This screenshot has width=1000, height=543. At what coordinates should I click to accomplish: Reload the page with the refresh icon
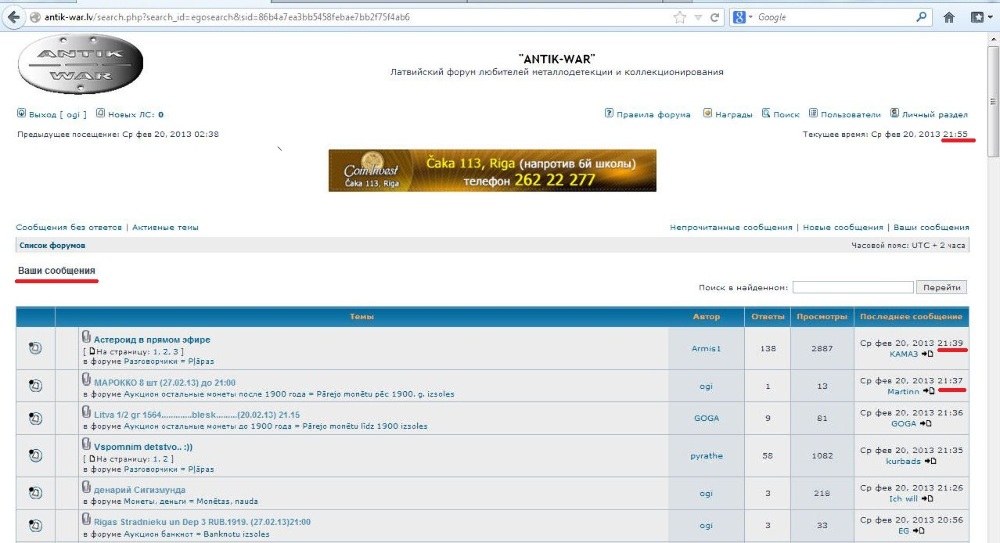click(x=715, y=17)
